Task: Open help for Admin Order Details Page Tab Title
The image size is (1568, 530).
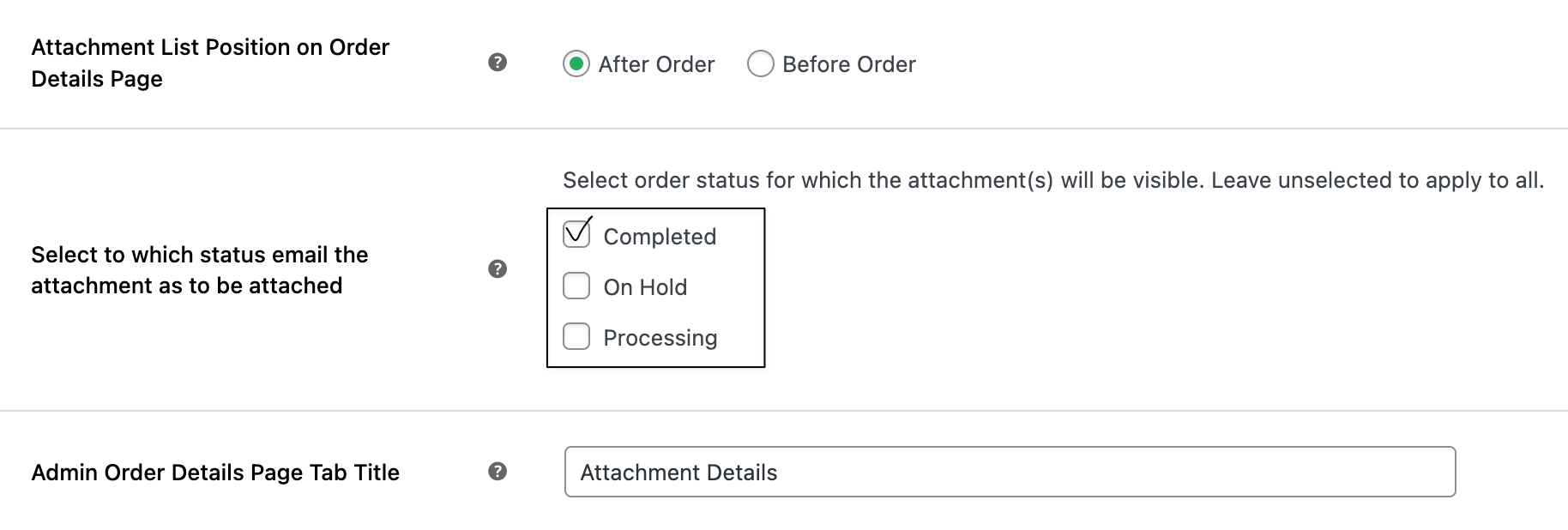Action: point(498,471)
